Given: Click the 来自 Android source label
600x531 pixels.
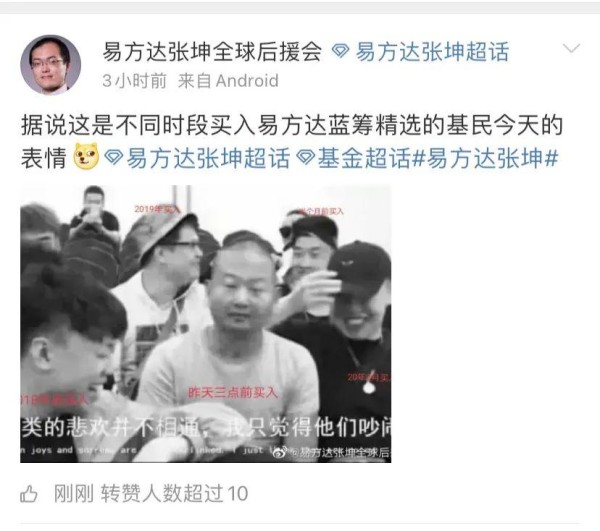Looking at the screenshot, I should 228,81.
